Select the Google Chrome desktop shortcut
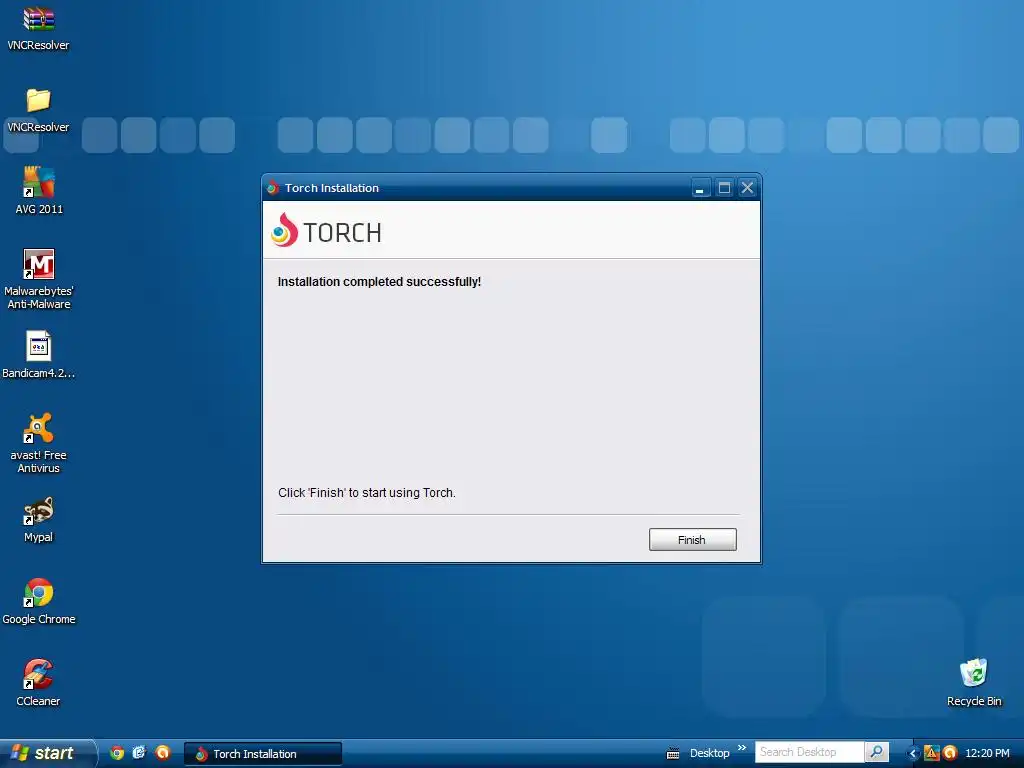This screenshot has height=768, width=1024. [x=39, y=601]
